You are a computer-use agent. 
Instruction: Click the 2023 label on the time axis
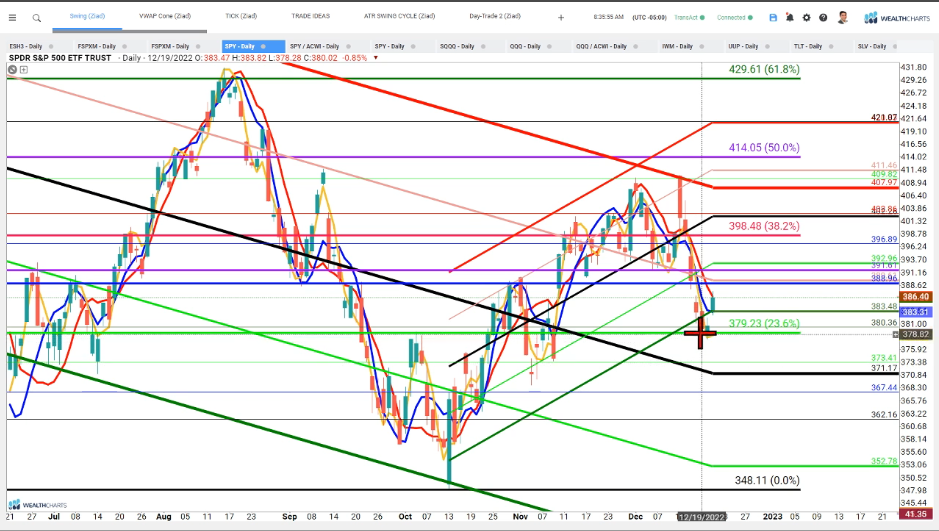coord(773,517)
